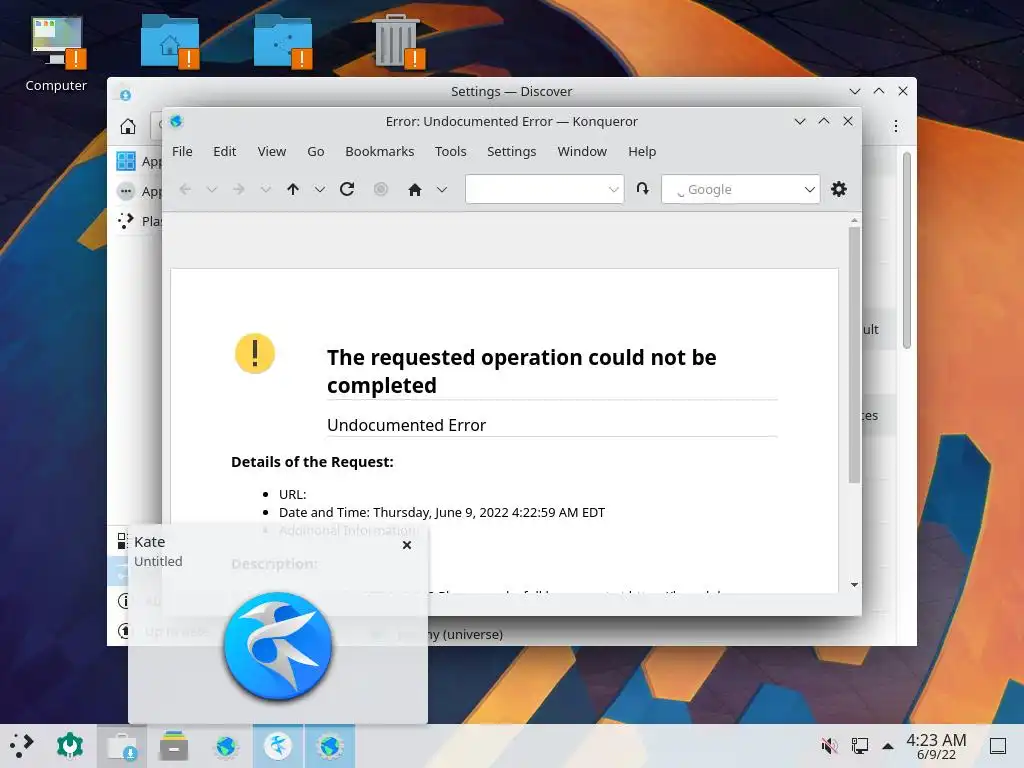
Task: Click the scroll up arrow in Konqueror
Action: tap(854, 221)
